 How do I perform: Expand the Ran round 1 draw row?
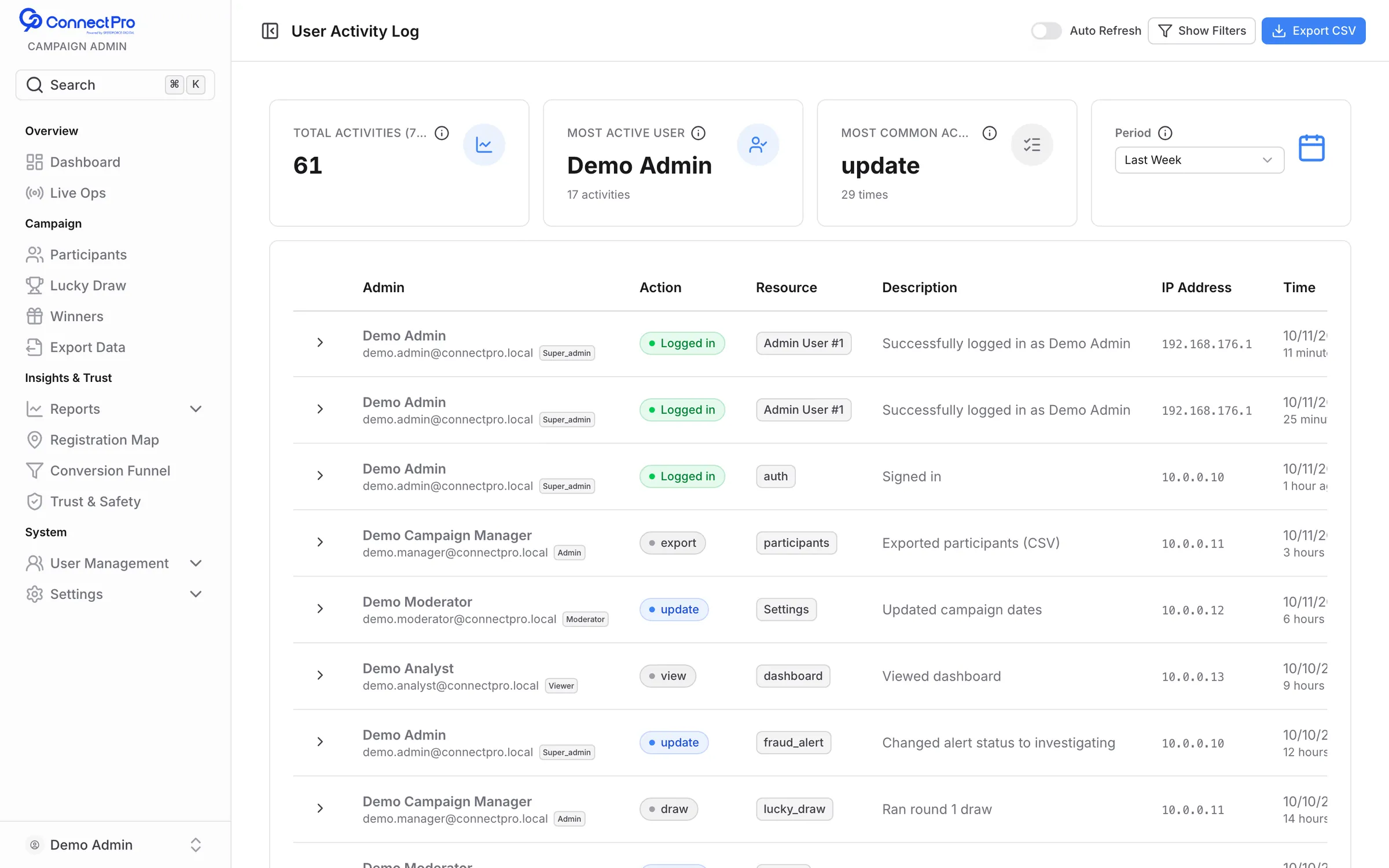320,808
